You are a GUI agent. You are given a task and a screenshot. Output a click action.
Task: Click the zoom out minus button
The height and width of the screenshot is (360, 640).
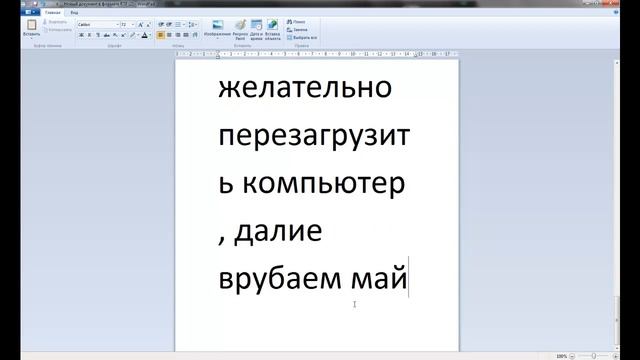pos(572,356)
